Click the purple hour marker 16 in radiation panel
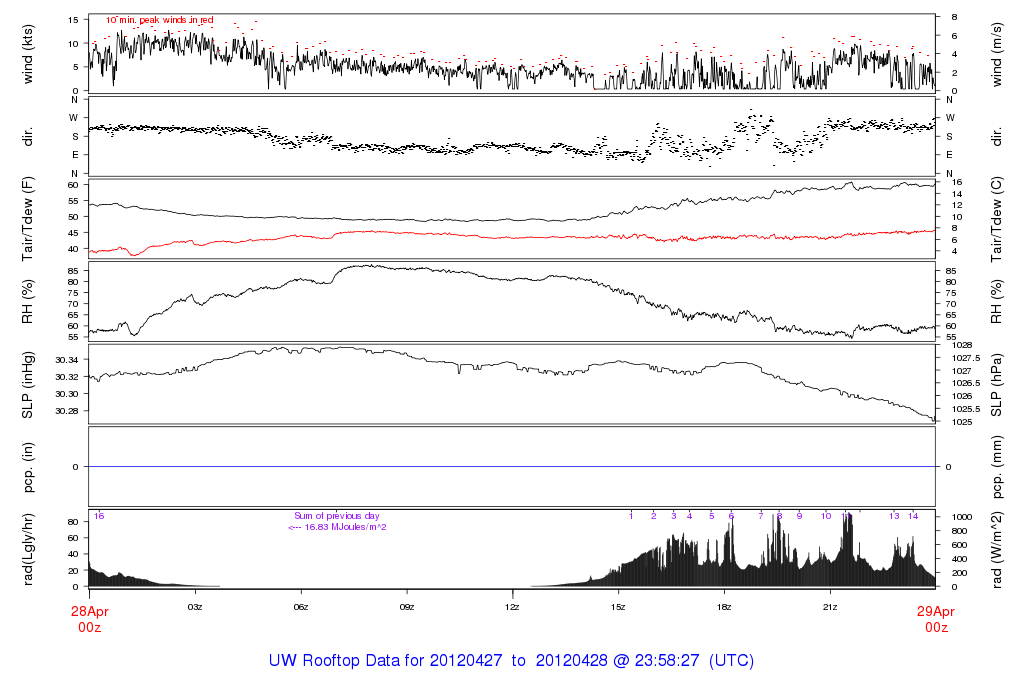The width and height of the screenshot is (1024, 700). 99,516
